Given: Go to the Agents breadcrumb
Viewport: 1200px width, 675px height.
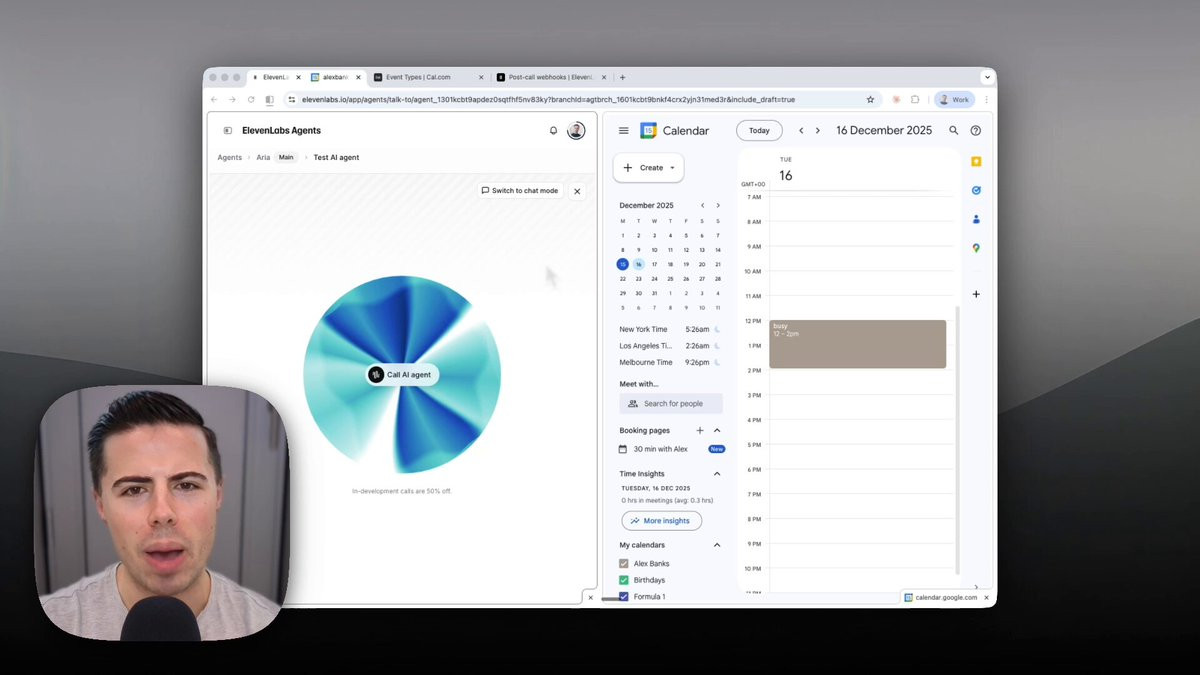Looking at the screenshot, I should pos(230,157).
